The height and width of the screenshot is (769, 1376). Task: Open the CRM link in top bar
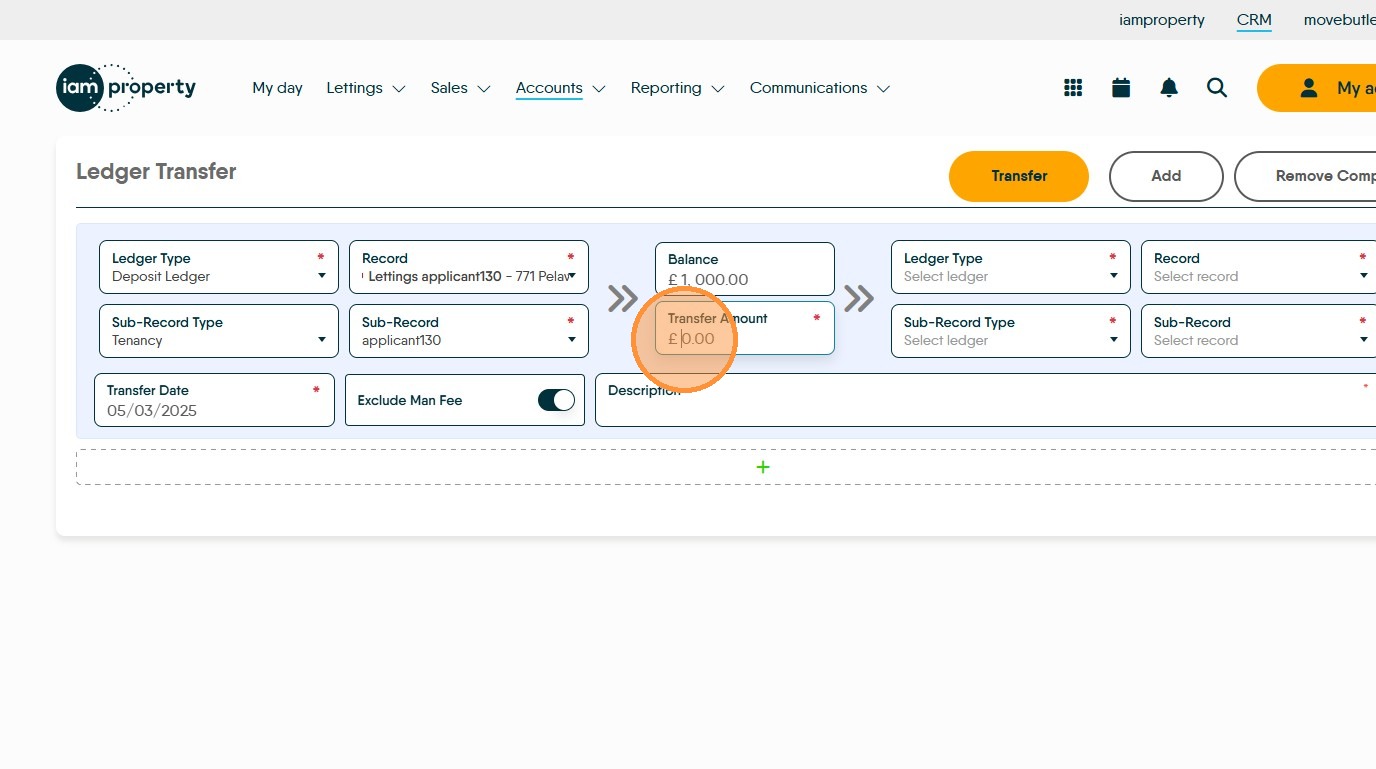click(x=1254, y=20)
